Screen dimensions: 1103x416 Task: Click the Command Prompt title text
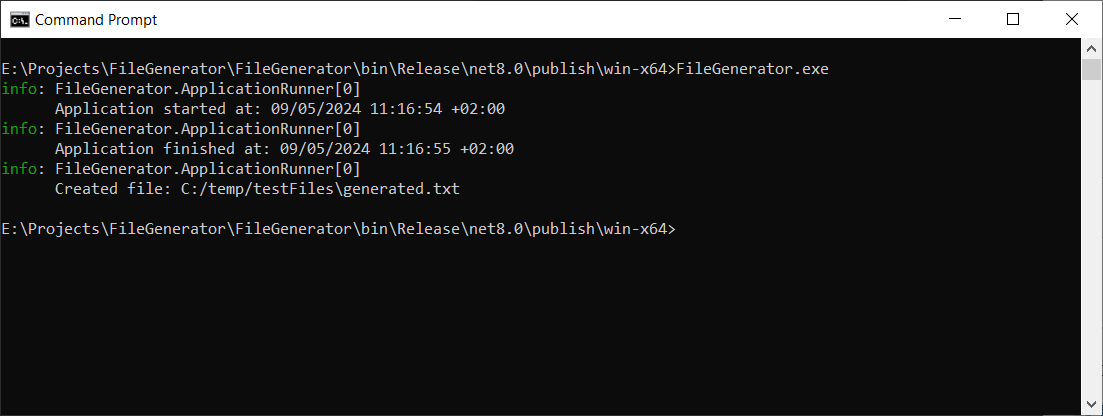coord(96,20)
